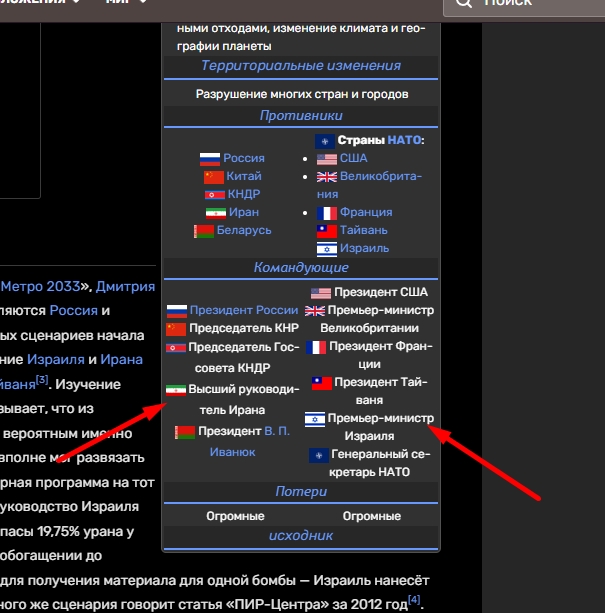Open the НАТО link in header
Viewport: 605px width, 613px height.
point(405,140)
